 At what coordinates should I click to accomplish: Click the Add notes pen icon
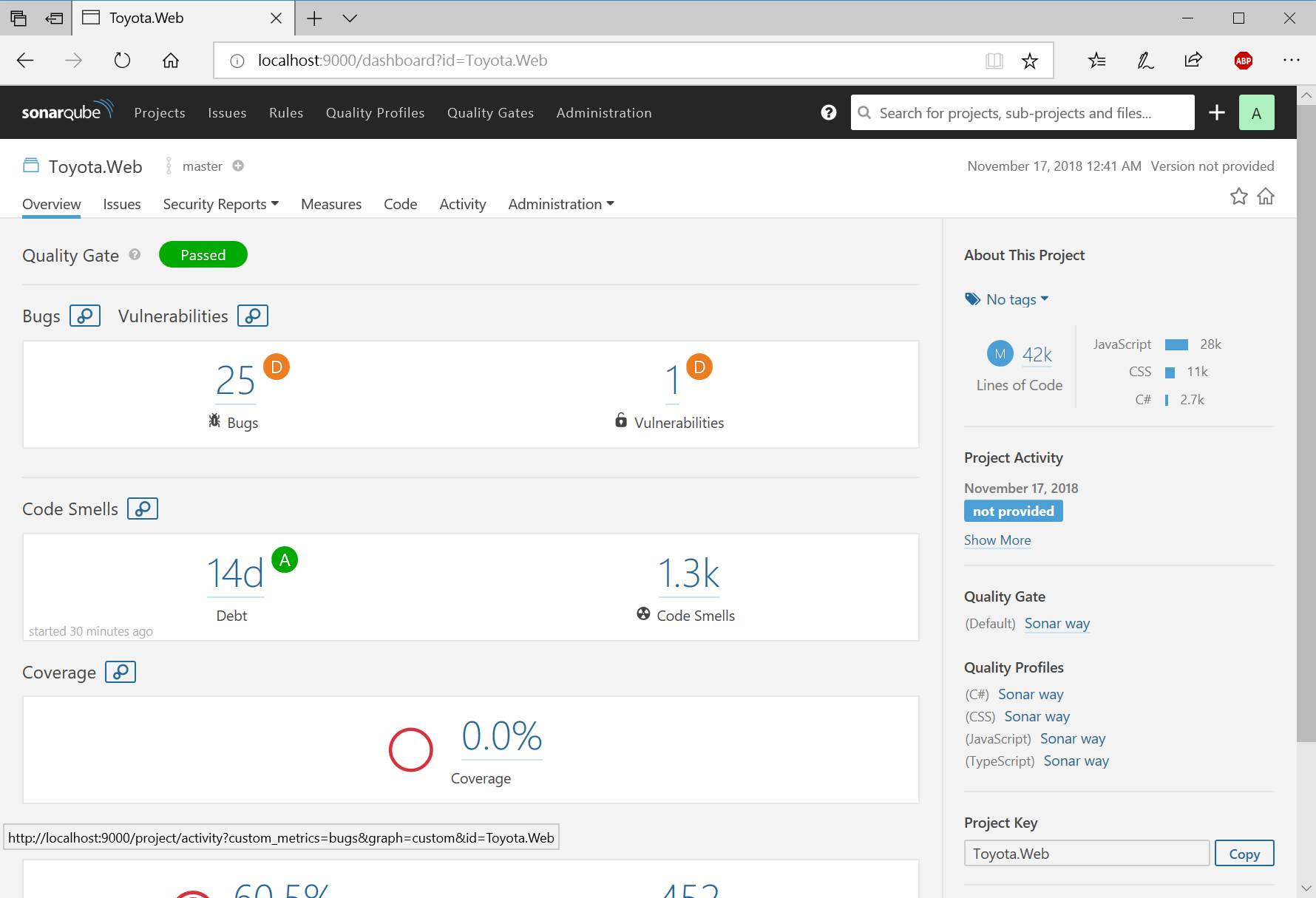tap(1145, 61)
